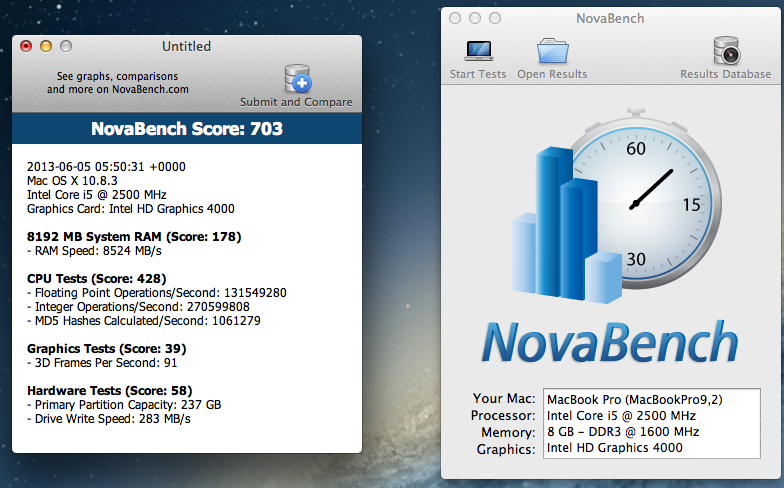784x488 pixels.
Task: Click MacBook Pro (MacBookPro9,2) field value
Action: point(634,400)
